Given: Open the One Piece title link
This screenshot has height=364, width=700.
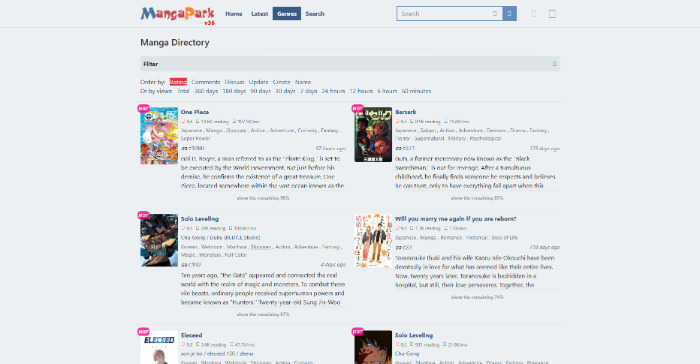Looking at the screenshot, I should click(x=195, y=112).
